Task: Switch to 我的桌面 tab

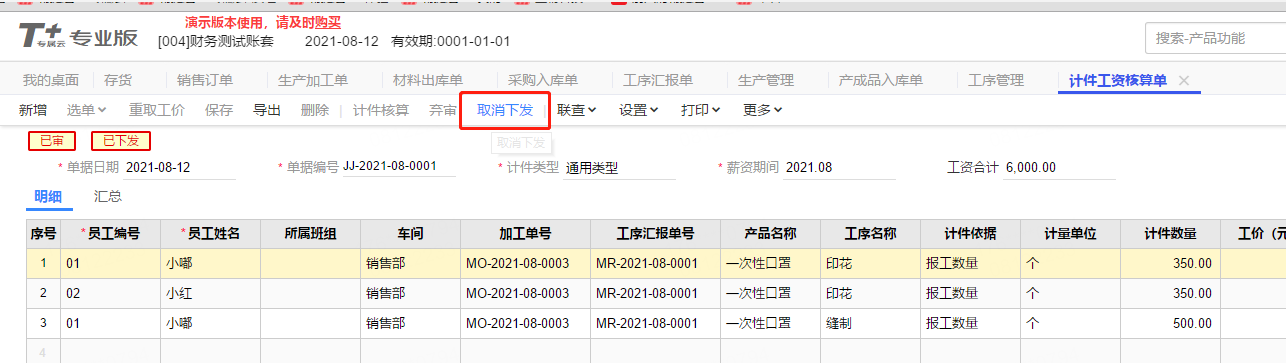Action: 50,80
